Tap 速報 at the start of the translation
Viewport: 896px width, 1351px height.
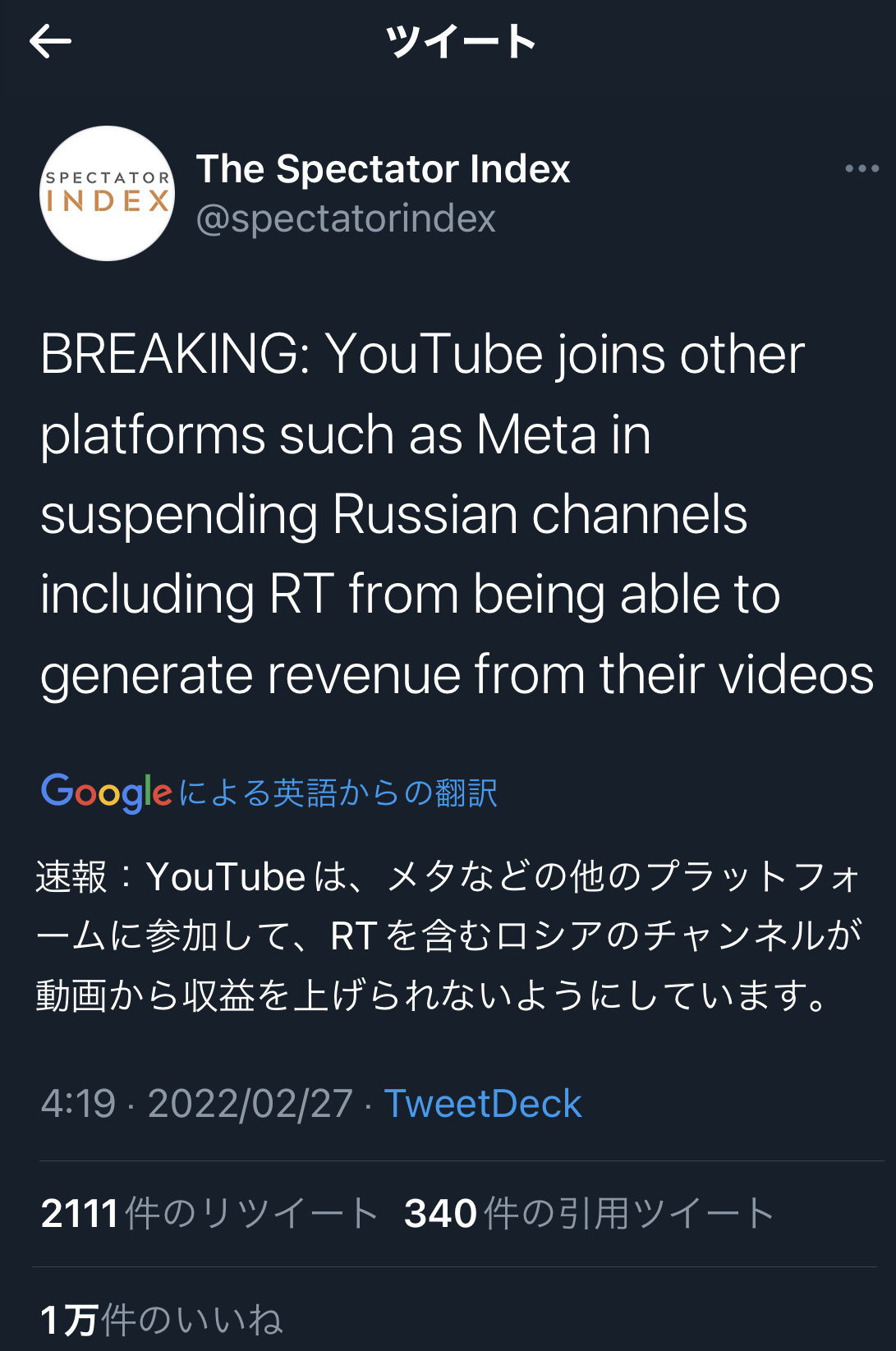(x=71, y=876)
